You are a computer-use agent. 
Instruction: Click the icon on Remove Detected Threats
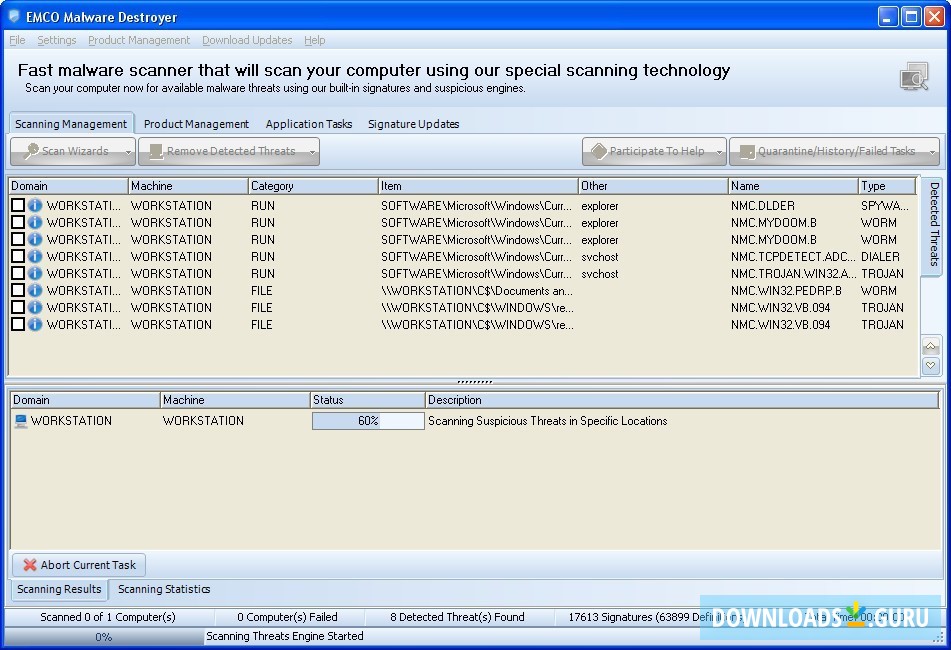coord(156,152)
